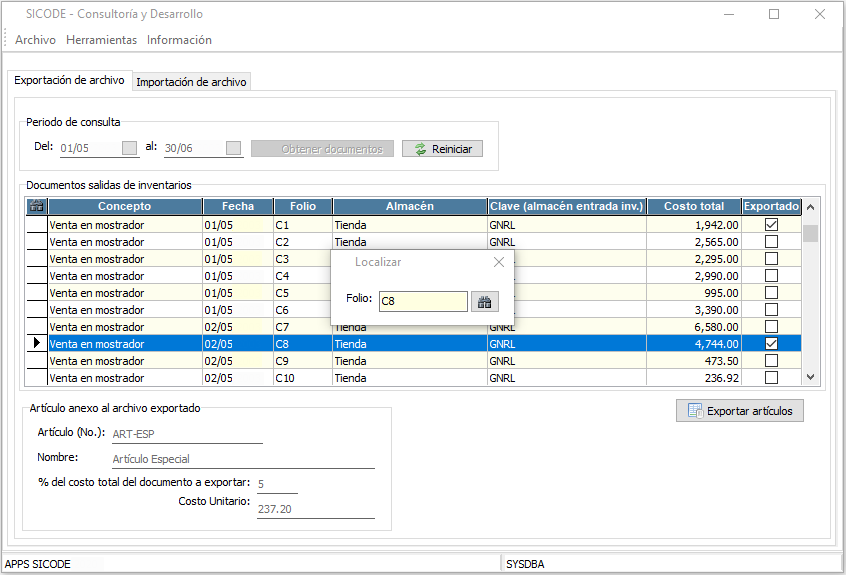Open the Archivo menu
Screen dimensions: 846x575
(x=35, y=40)
